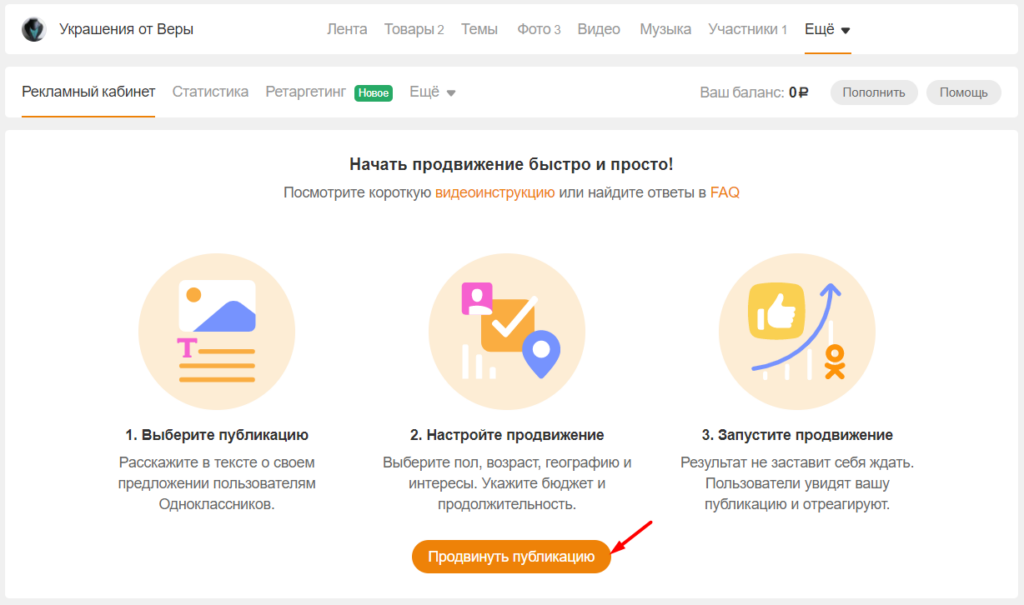
Task: View the Участники tab
Action: 748,29
